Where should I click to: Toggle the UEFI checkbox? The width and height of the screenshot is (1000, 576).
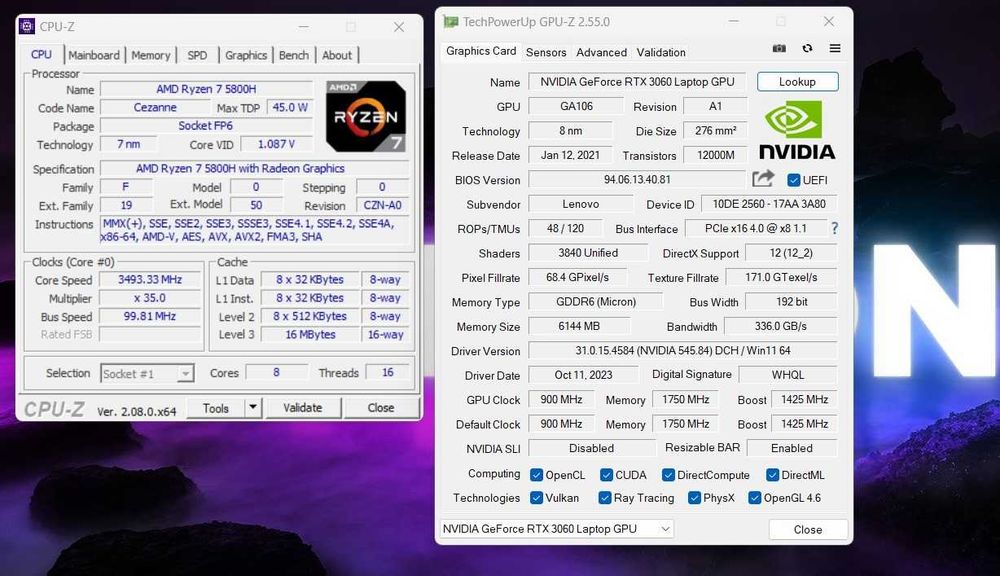coord(793,180)
